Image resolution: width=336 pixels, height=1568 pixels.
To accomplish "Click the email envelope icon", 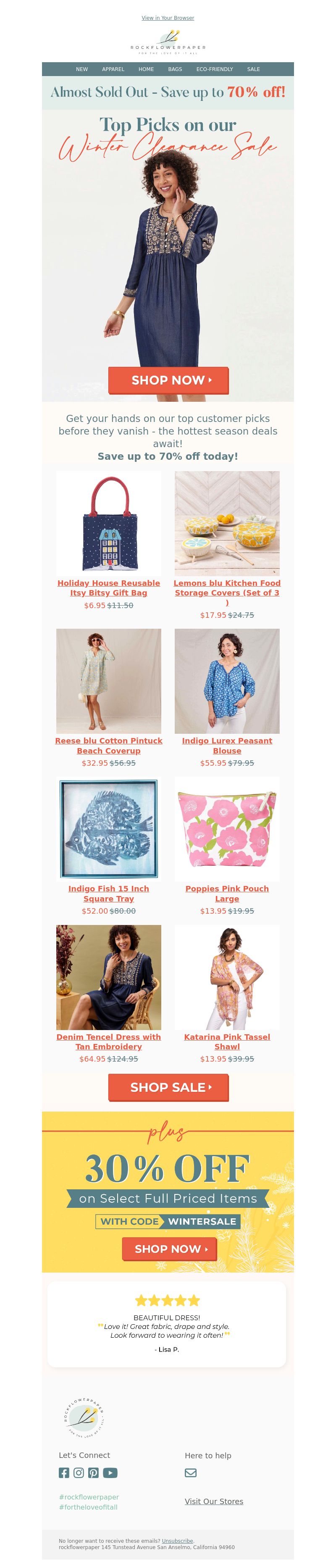I will pos(191,1473).
